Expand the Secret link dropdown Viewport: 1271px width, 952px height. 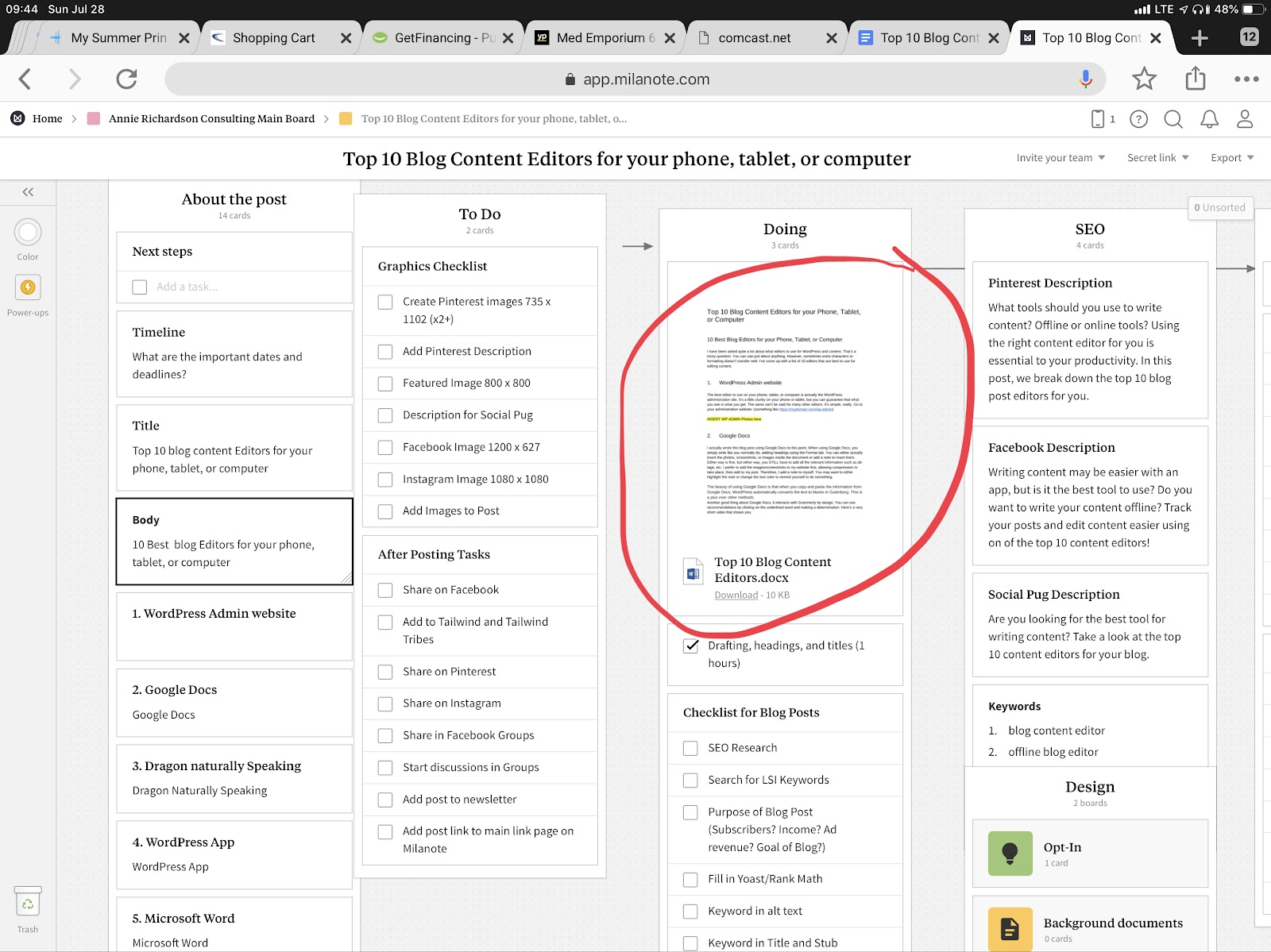tap(1158, 157)
